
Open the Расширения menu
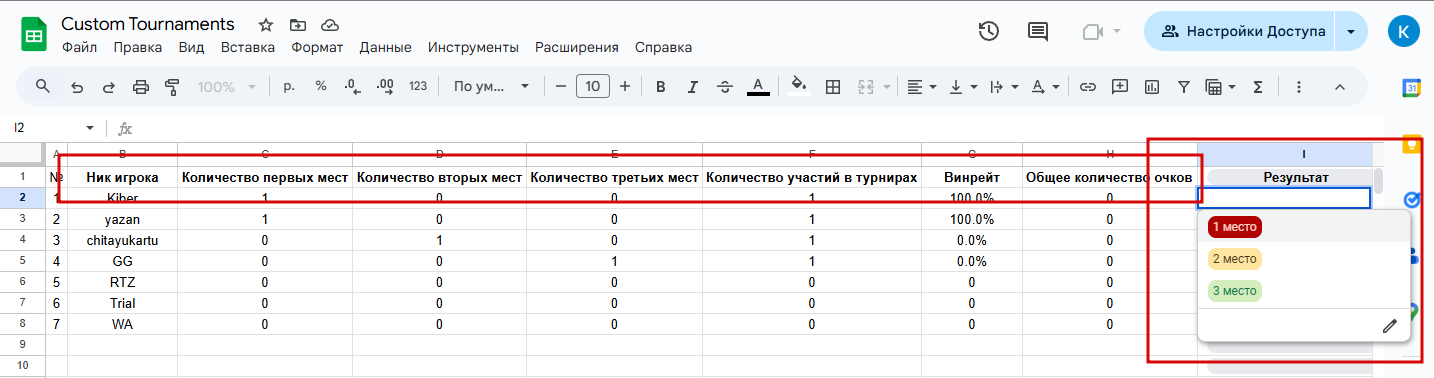[577, 47]
